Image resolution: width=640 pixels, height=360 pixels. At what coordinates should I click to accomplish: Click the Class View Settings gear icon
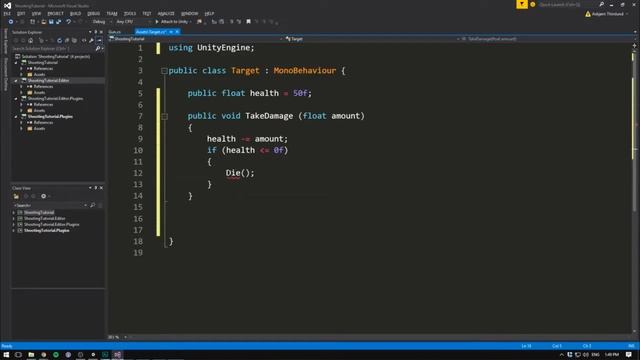coord(44,196)
